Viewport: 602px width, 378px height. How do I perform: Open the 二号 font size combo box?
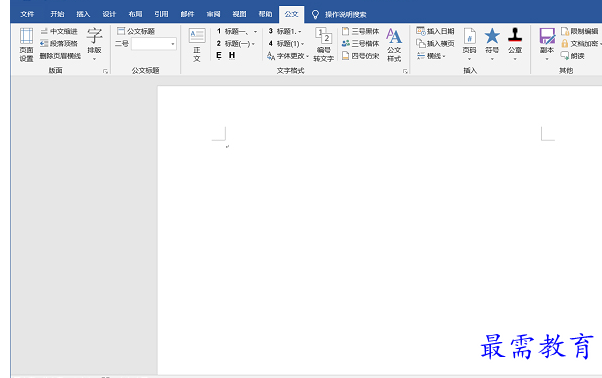154,44
